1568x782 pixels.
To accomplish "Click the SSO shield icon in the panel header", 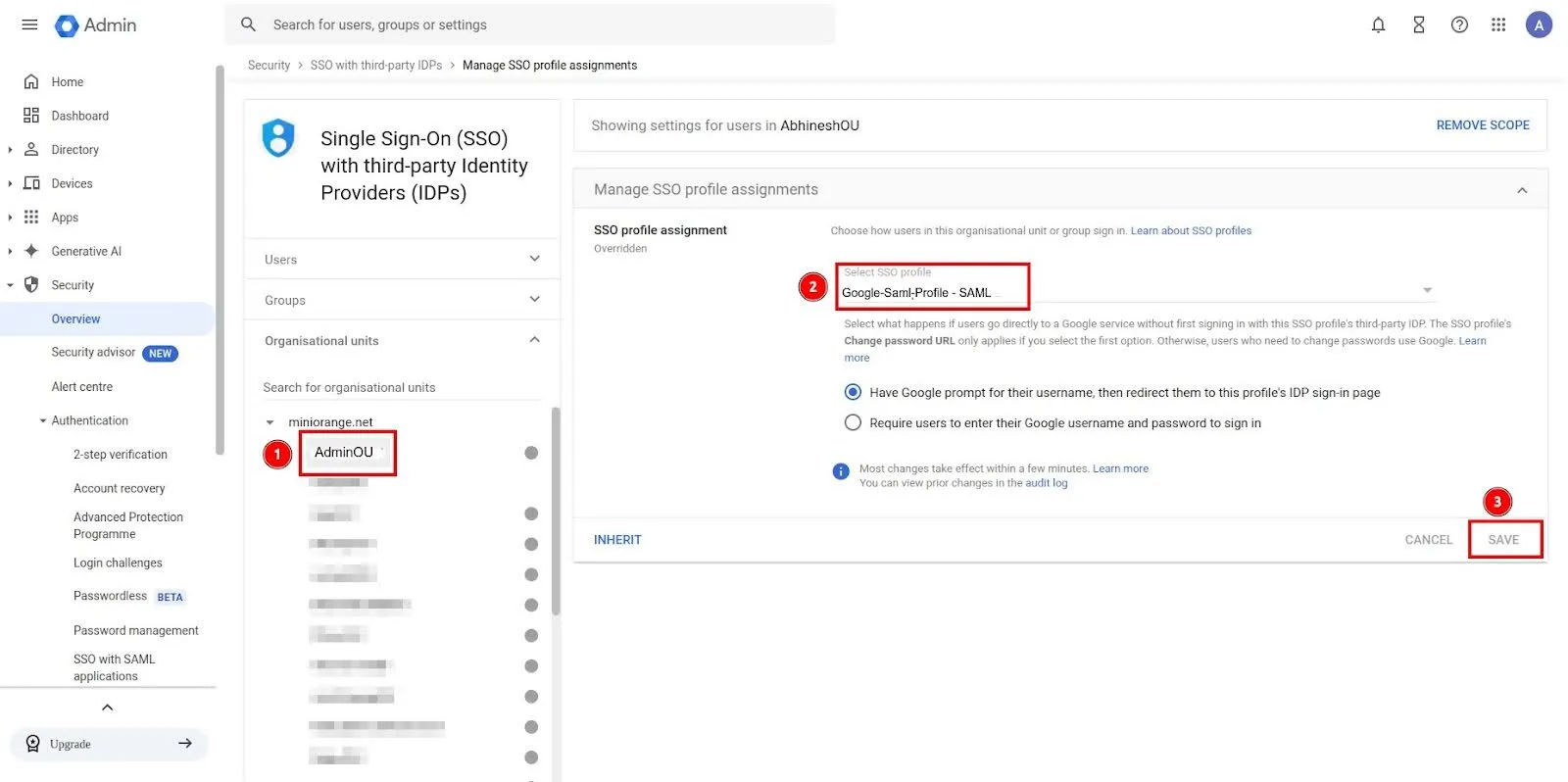I will tap(278, 138).
